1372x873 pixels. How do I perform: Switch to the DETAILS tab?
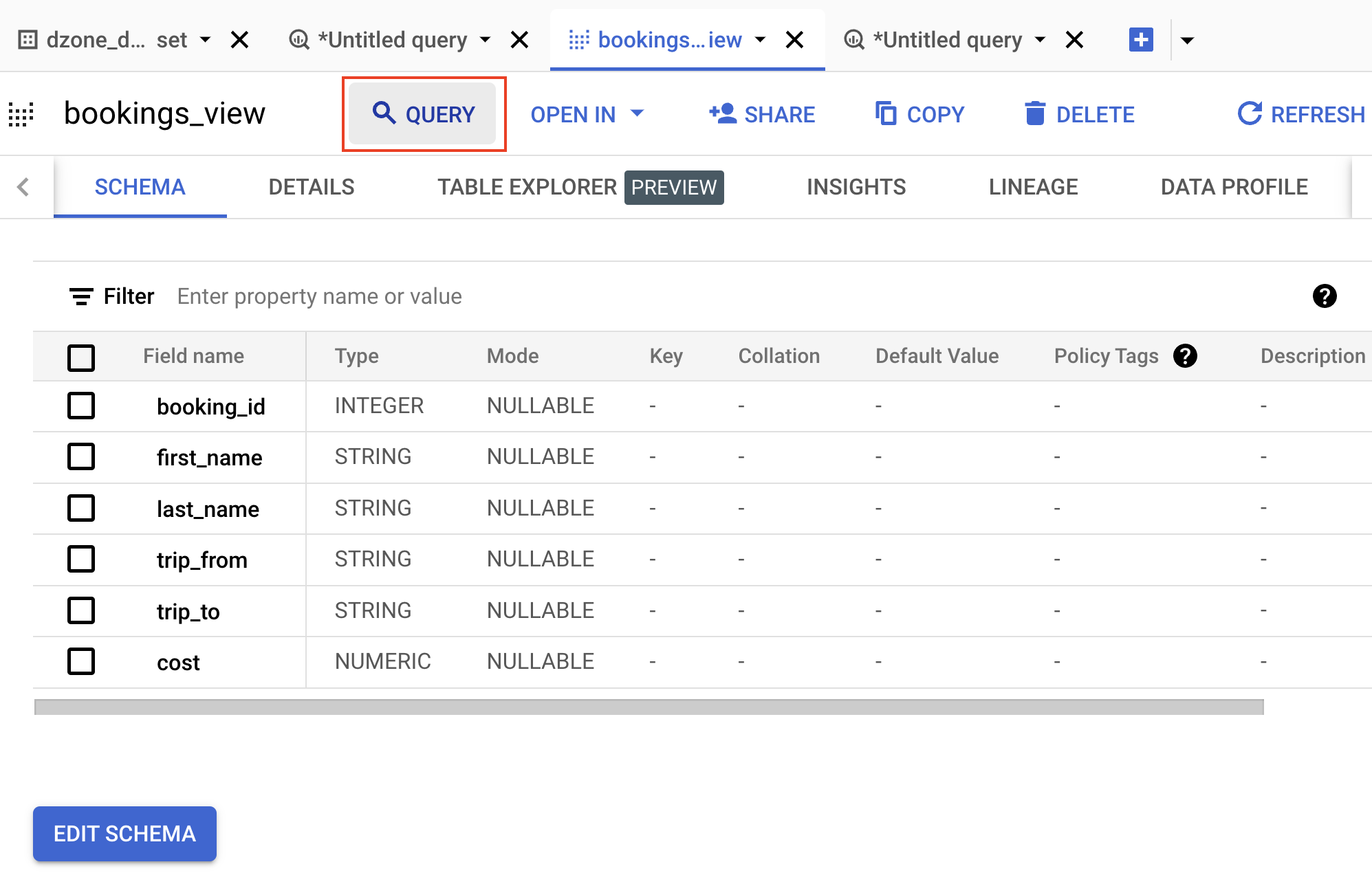click(311, 186)
